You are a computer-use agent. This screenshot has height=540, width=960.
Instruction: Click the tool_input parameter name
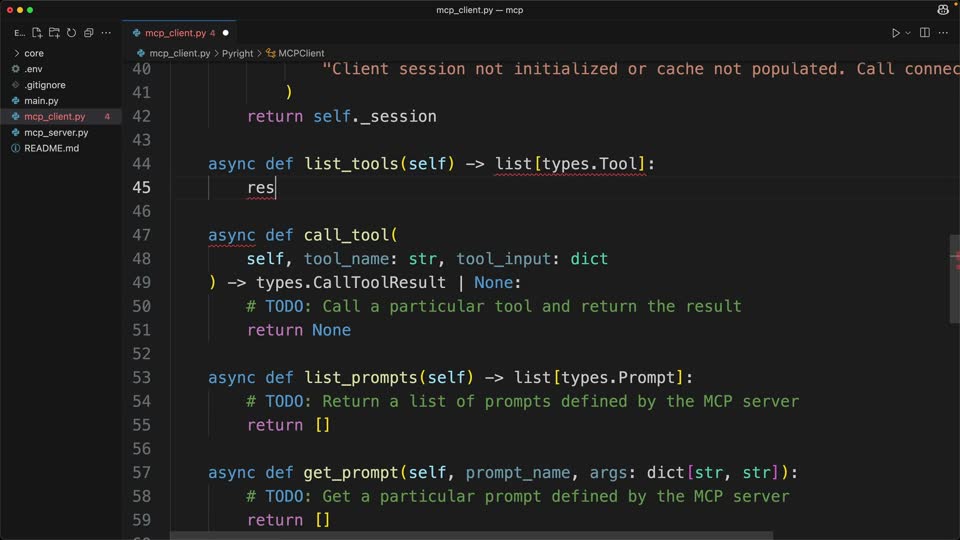(503, 259)
